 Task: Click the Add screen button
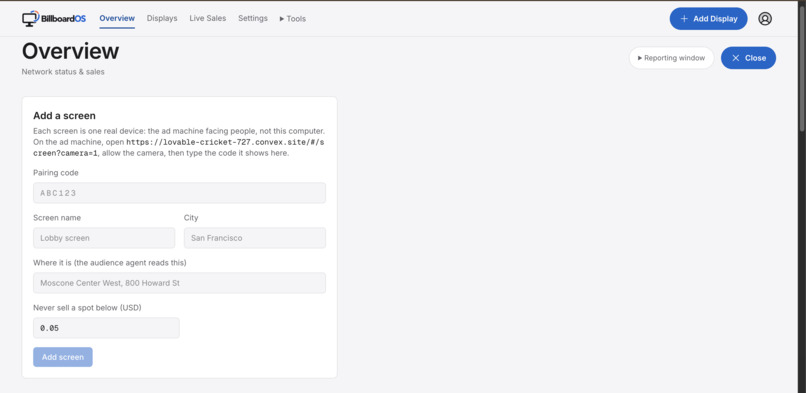[63, 357]
